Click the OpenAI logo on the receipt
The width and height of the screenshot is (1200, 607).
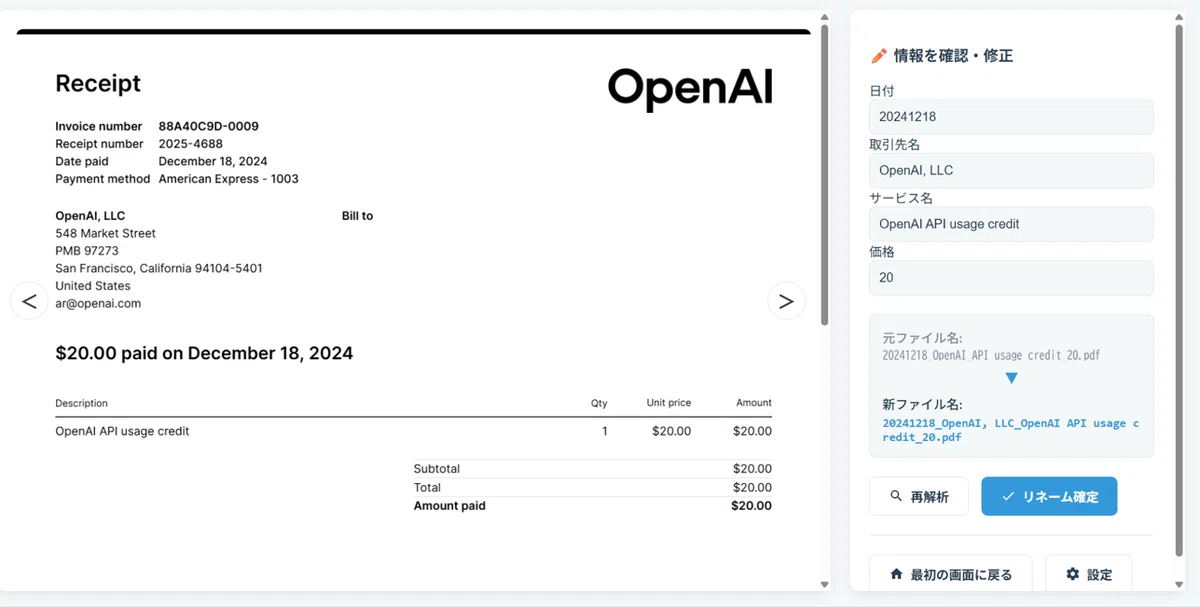(690, 87)
